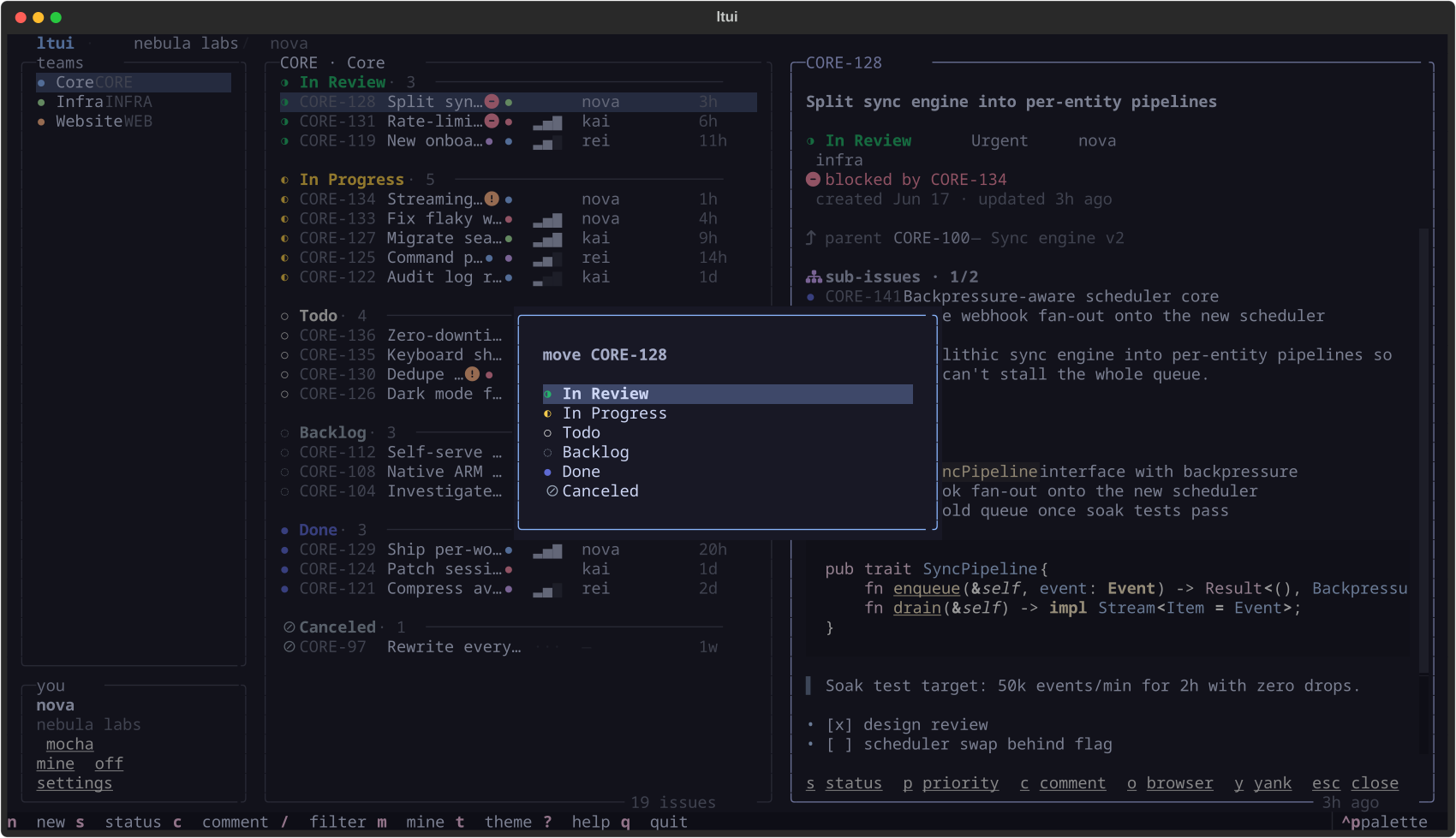
Task: Choose Todo in move dialog
Action: [x=727, y=433]
